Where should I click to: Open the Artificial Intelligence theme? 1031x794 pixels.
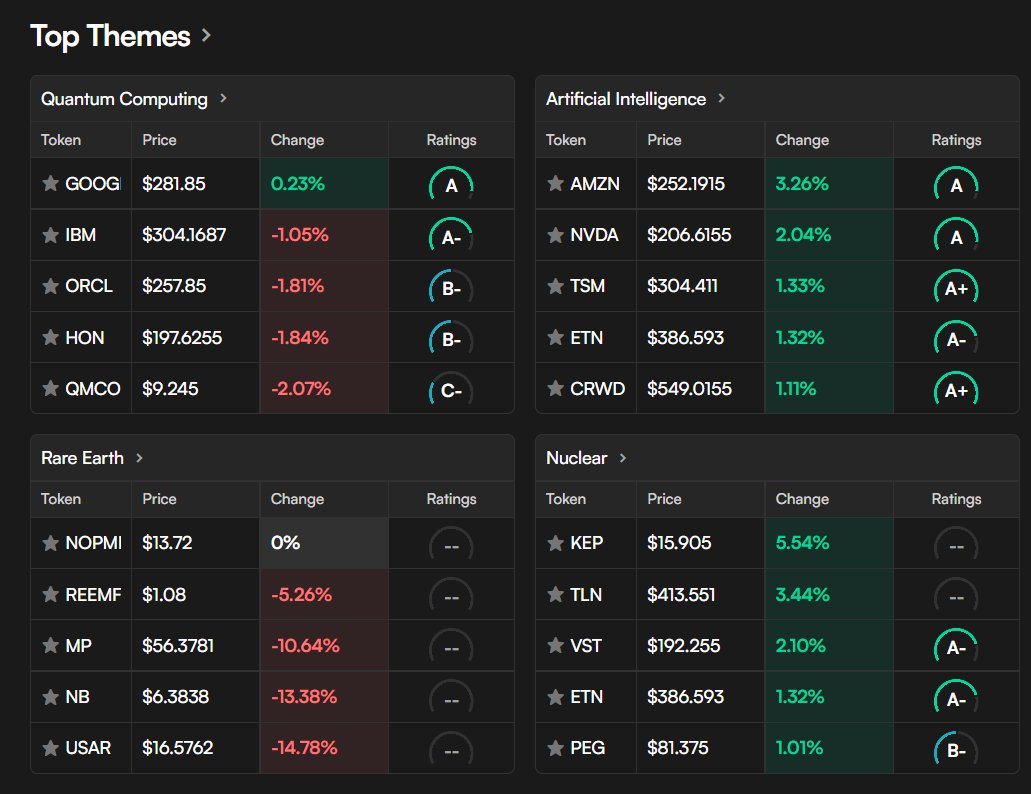tap(720, 99)
